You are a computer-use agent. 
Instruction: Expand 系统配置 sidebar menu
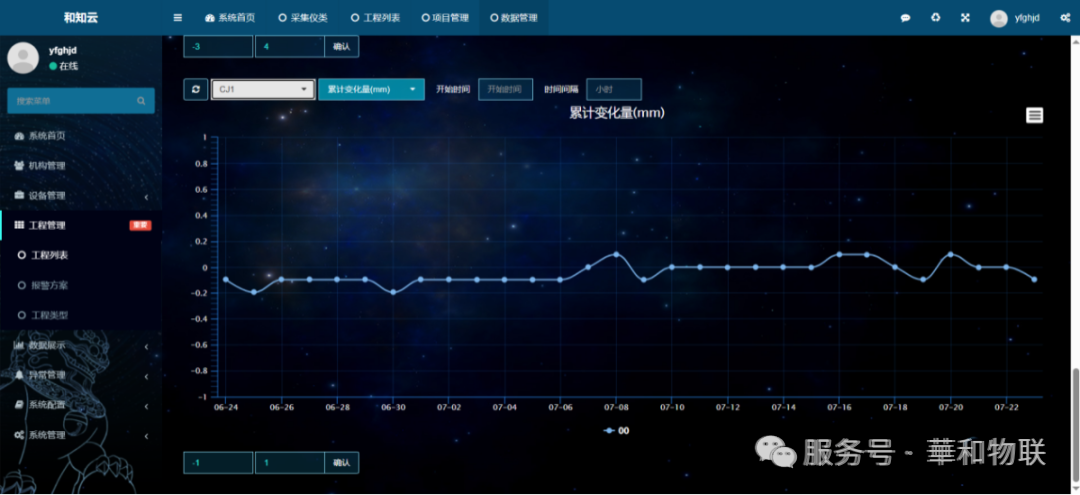pos(81,406)
